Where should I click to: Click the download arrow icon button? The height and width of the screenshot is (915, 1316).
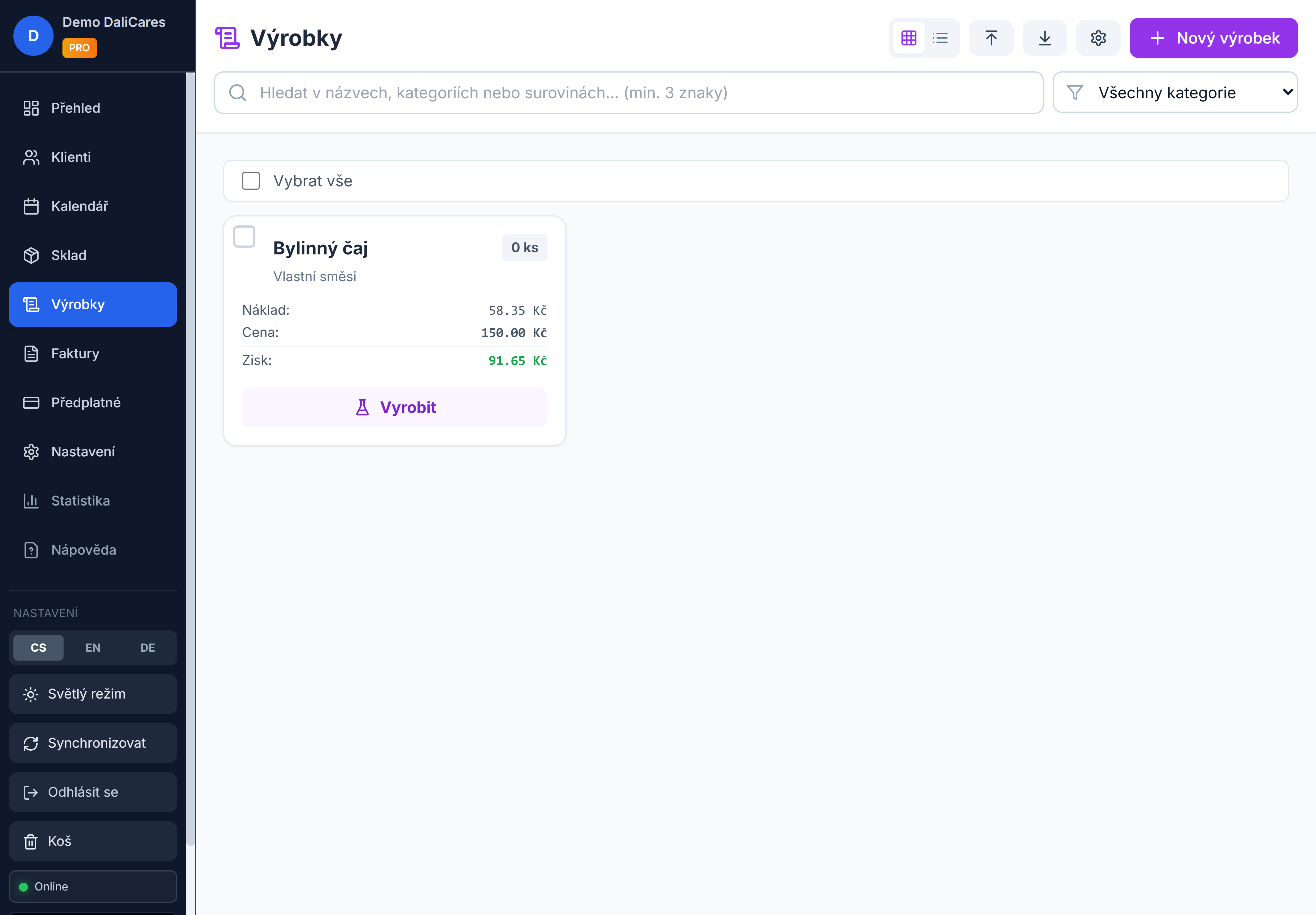pos(1044,38)
